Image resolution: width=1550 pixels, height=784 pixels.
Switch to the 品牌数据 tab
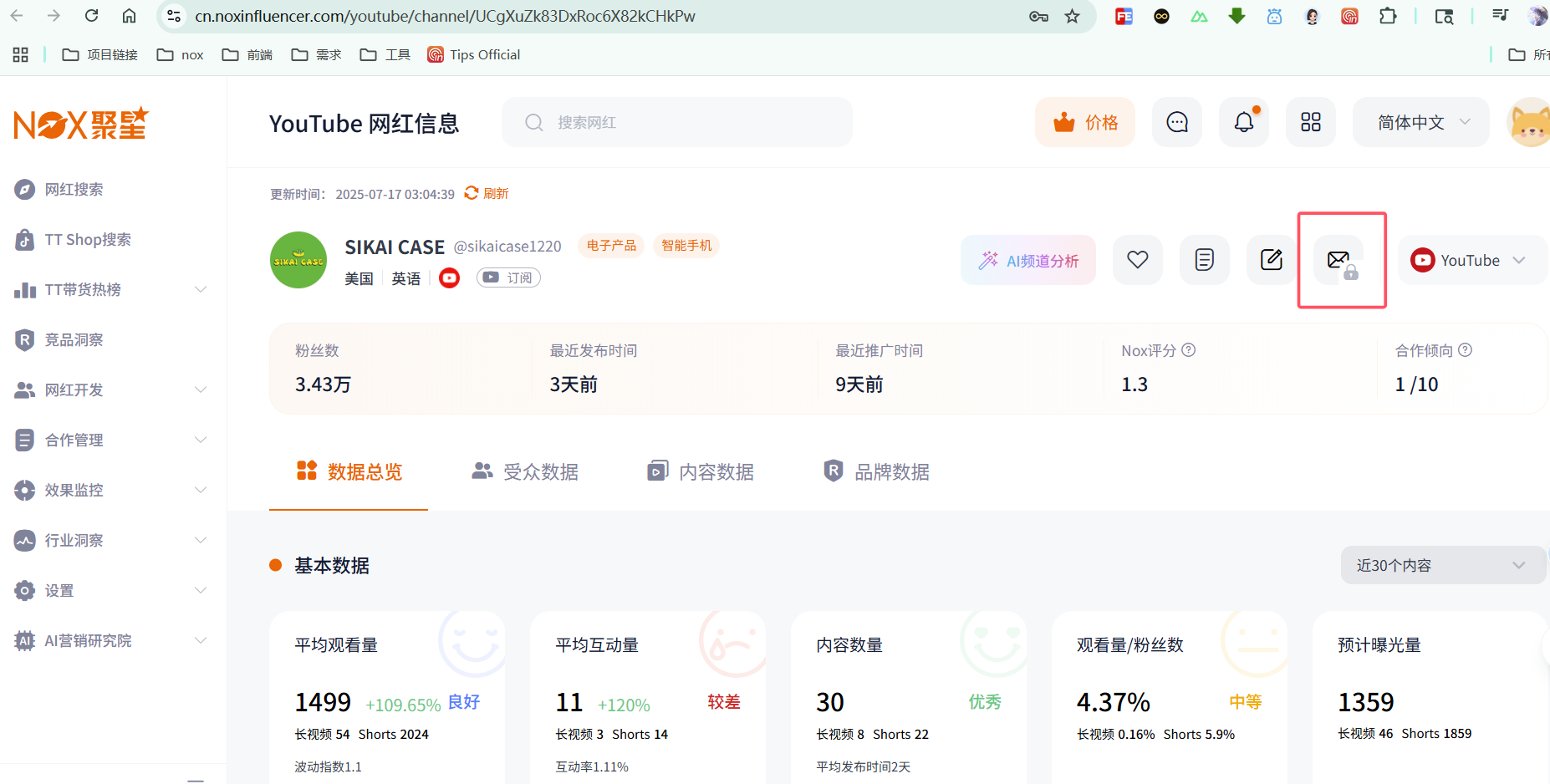tap(876, 471)
